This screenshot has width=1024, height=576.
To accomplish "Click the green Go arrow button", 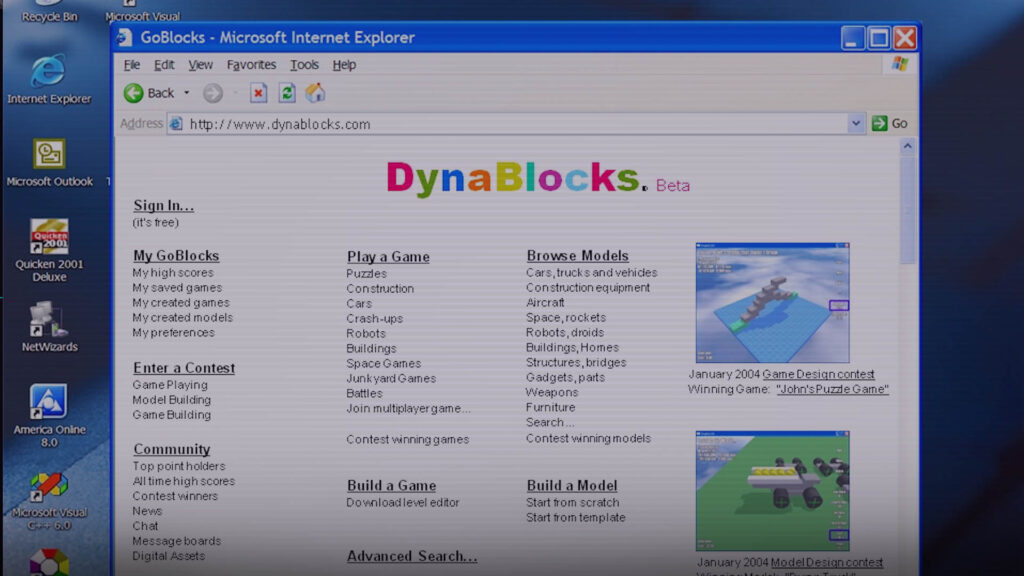I will click(880, 123).
